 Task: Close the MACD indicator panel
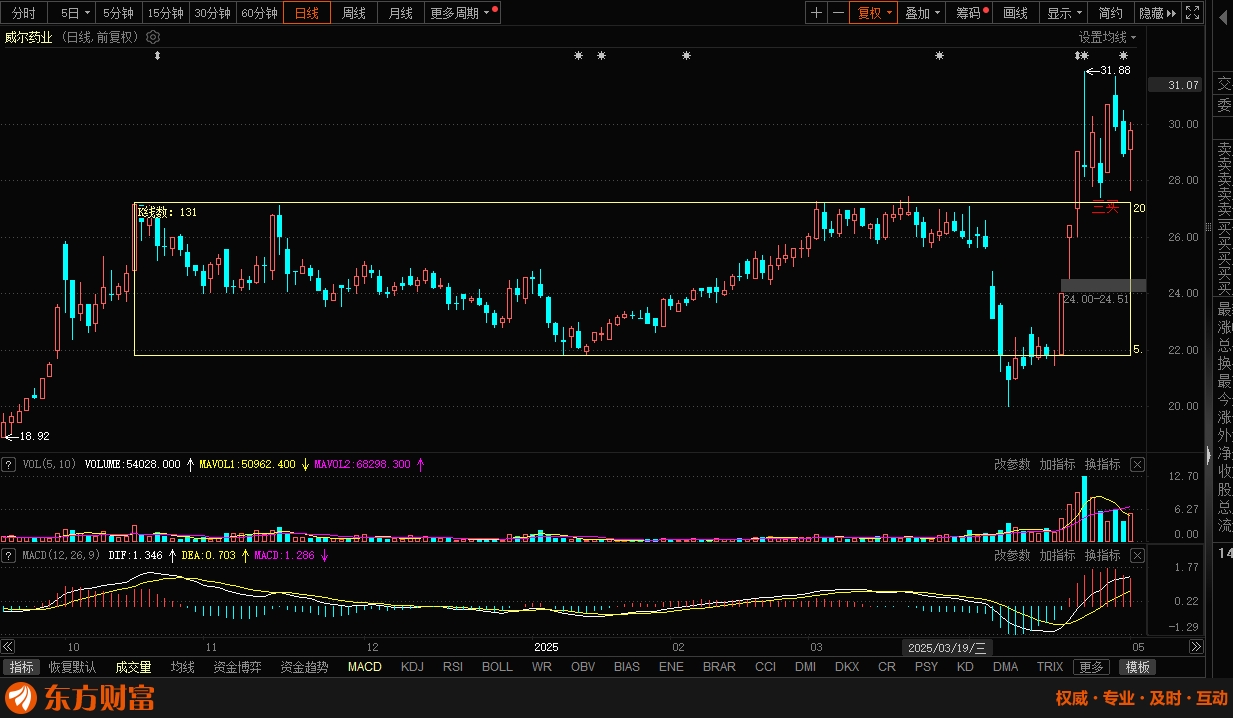[x=1137, y=554]
